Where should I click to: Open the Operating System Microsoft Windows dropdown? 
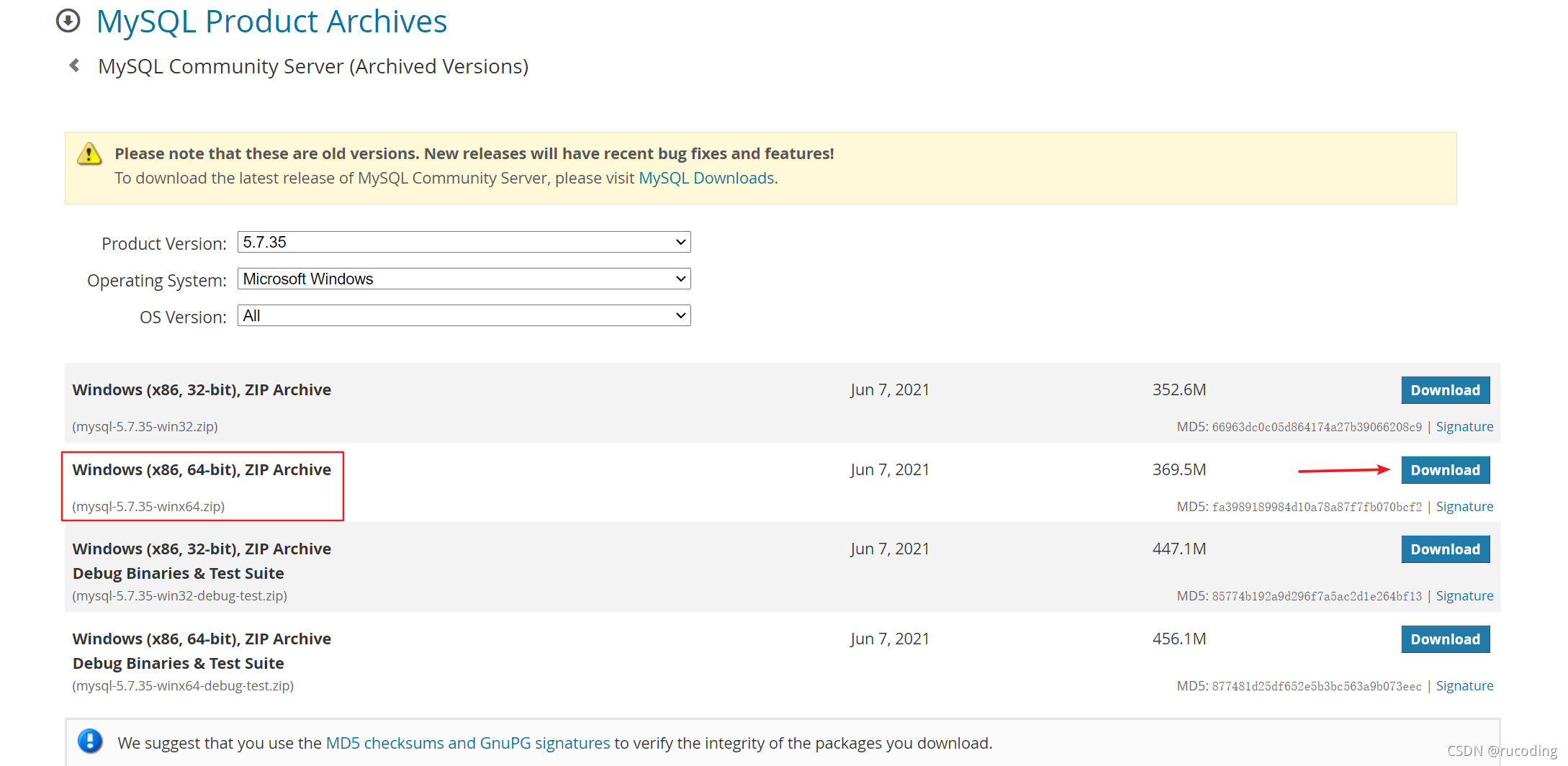coord(464,279)
